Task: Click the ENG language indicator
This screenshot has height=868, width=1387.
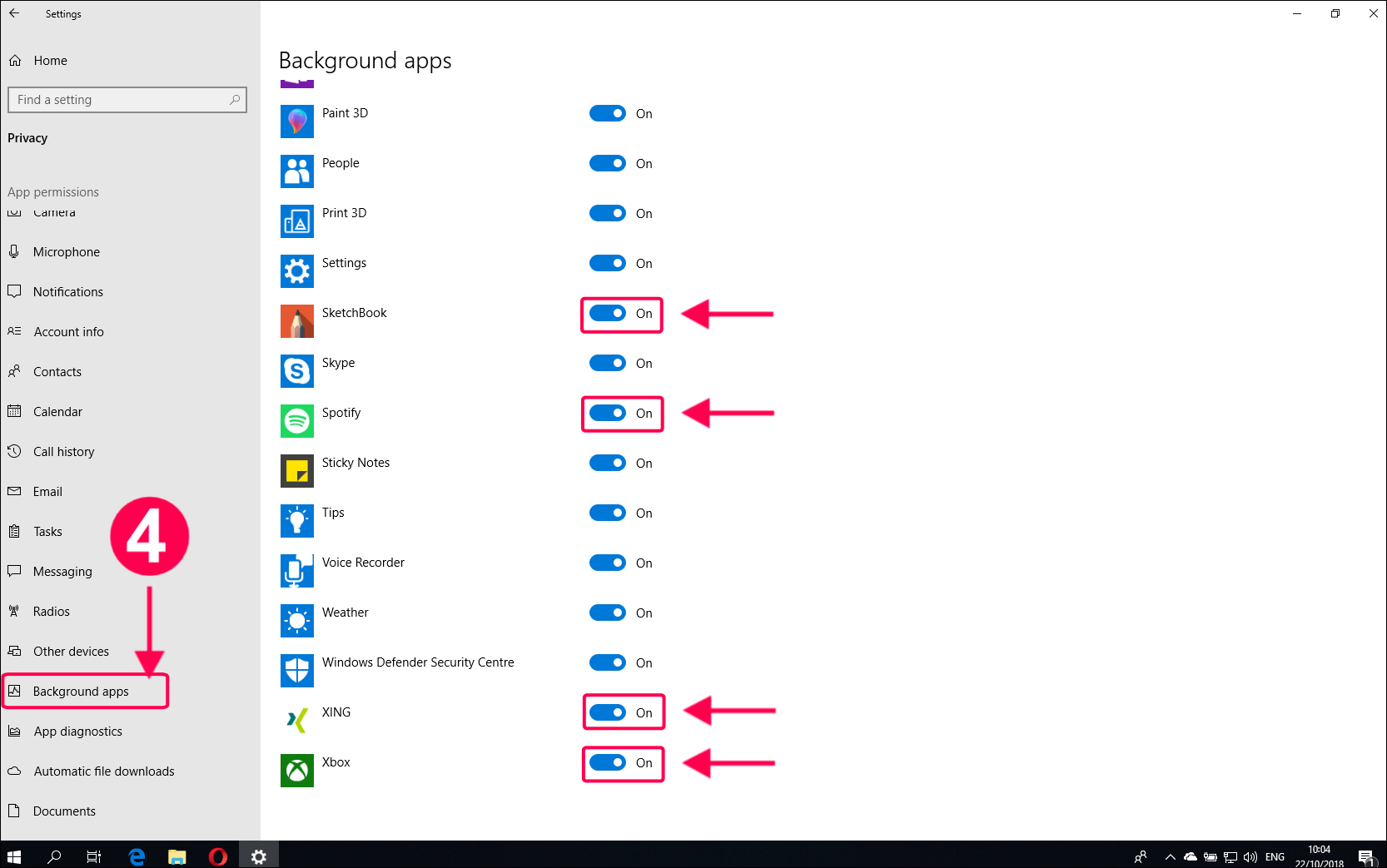Action: pos(1275,857)
